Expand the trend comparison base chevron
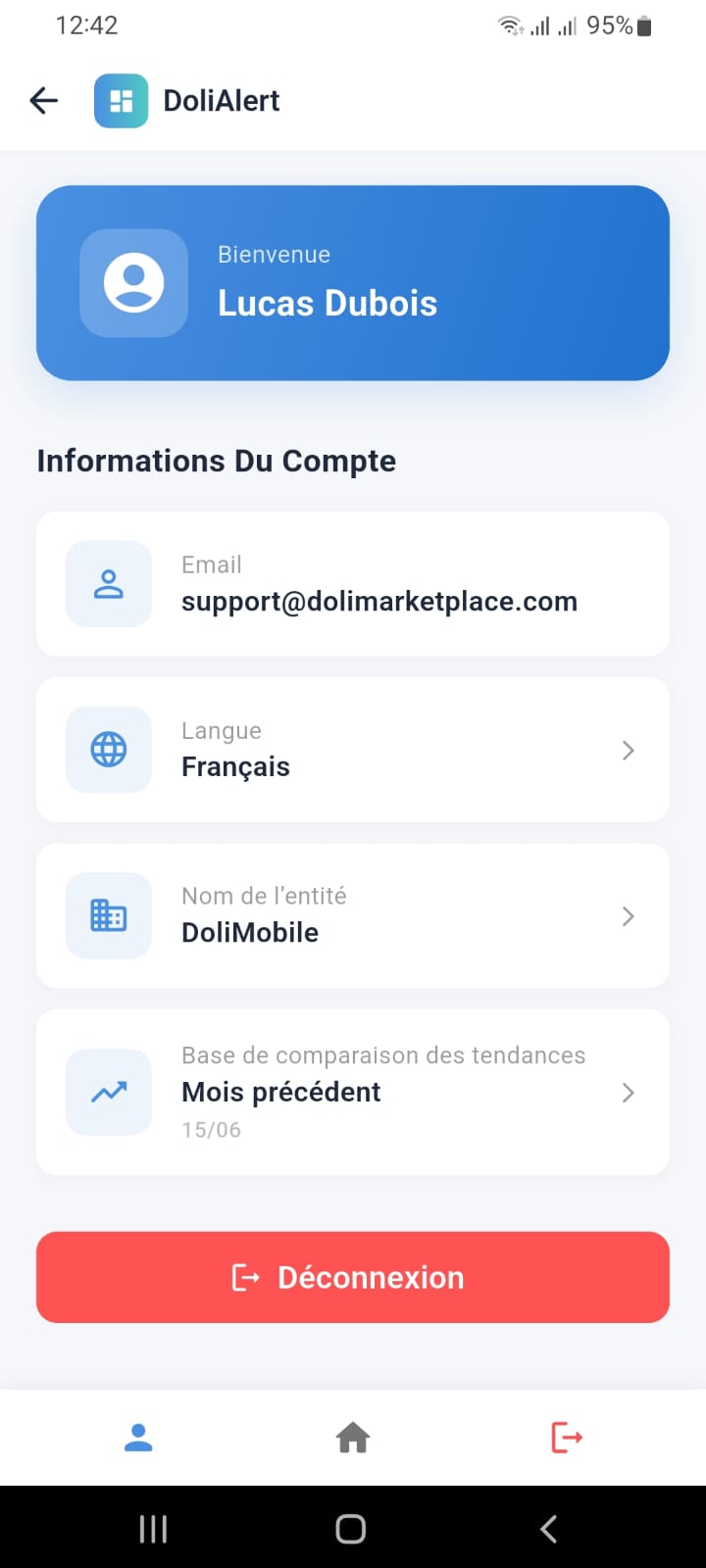706x1568 pixels. pyautogui.click(x=629, y=1093)
